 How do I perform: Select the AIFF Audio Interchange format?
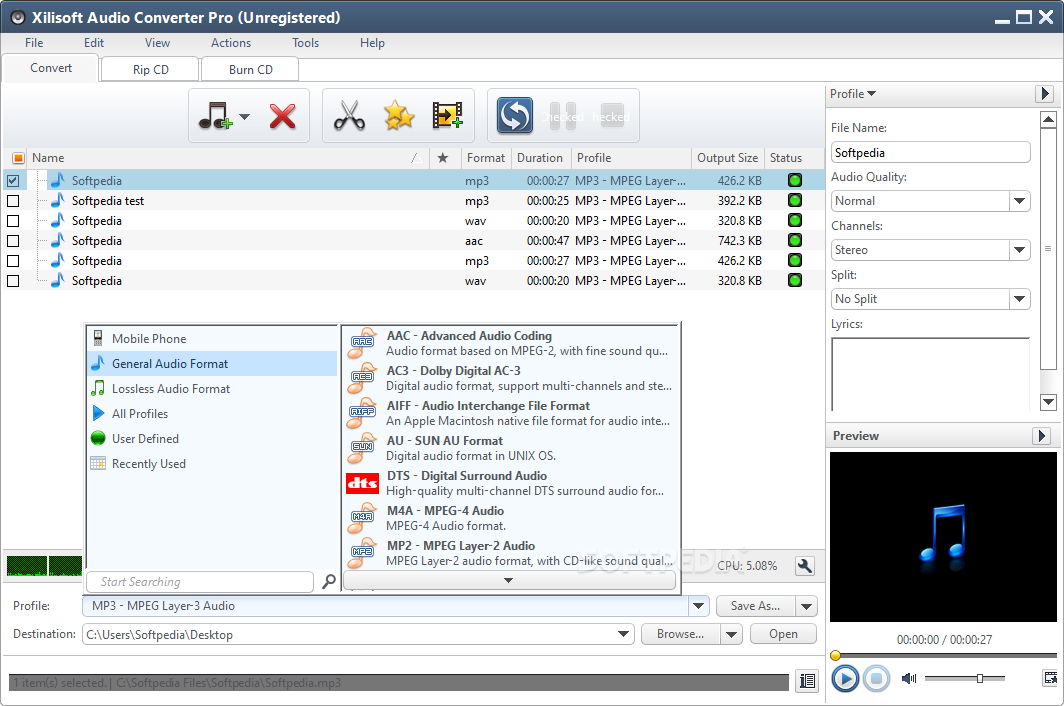coord(510,413)
